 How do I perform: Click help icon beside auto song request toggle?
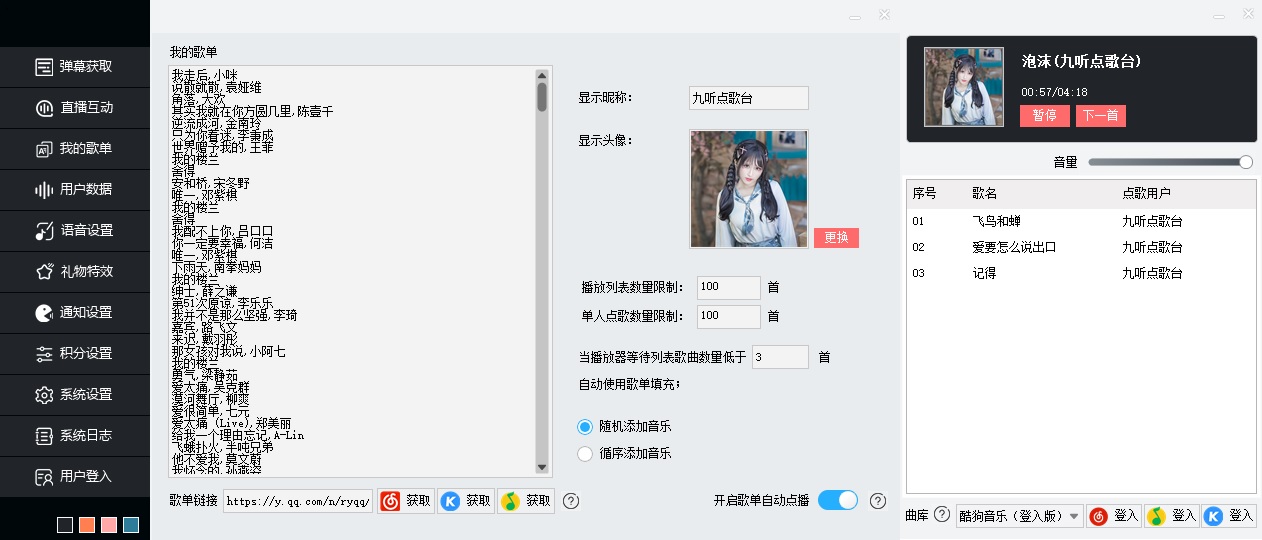(878, 501)
